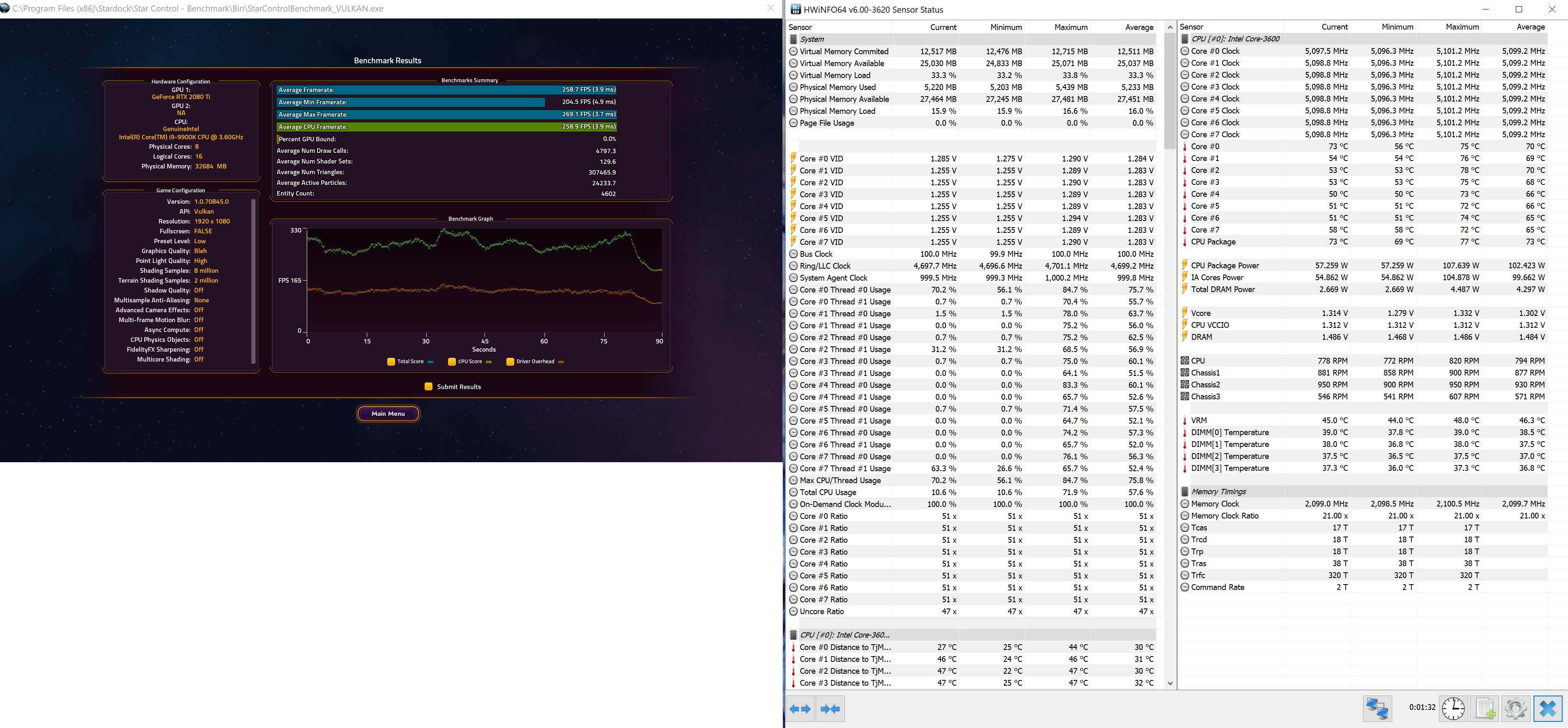Click the shrink columns inward-arrows icon

(830, 709)
